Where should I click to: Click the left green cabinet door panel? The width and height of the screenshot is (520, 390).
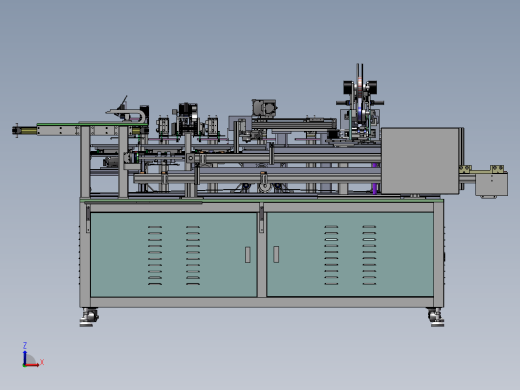[x=173, y=255]
